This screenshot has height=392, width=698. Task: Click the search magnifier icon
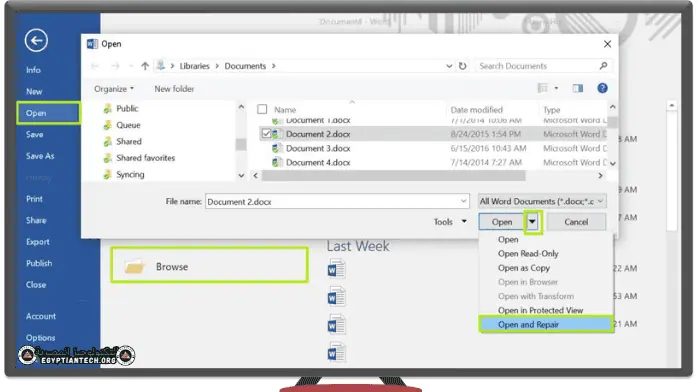pos(603,66)
